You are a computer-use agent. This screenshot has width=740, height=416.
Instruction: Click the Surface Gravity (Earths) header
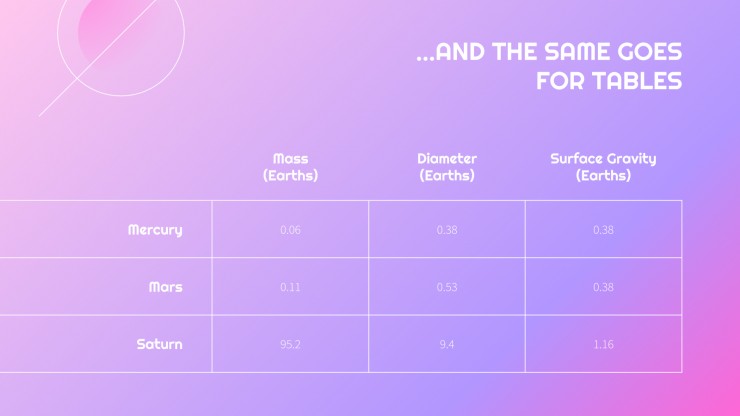[603, 167]
